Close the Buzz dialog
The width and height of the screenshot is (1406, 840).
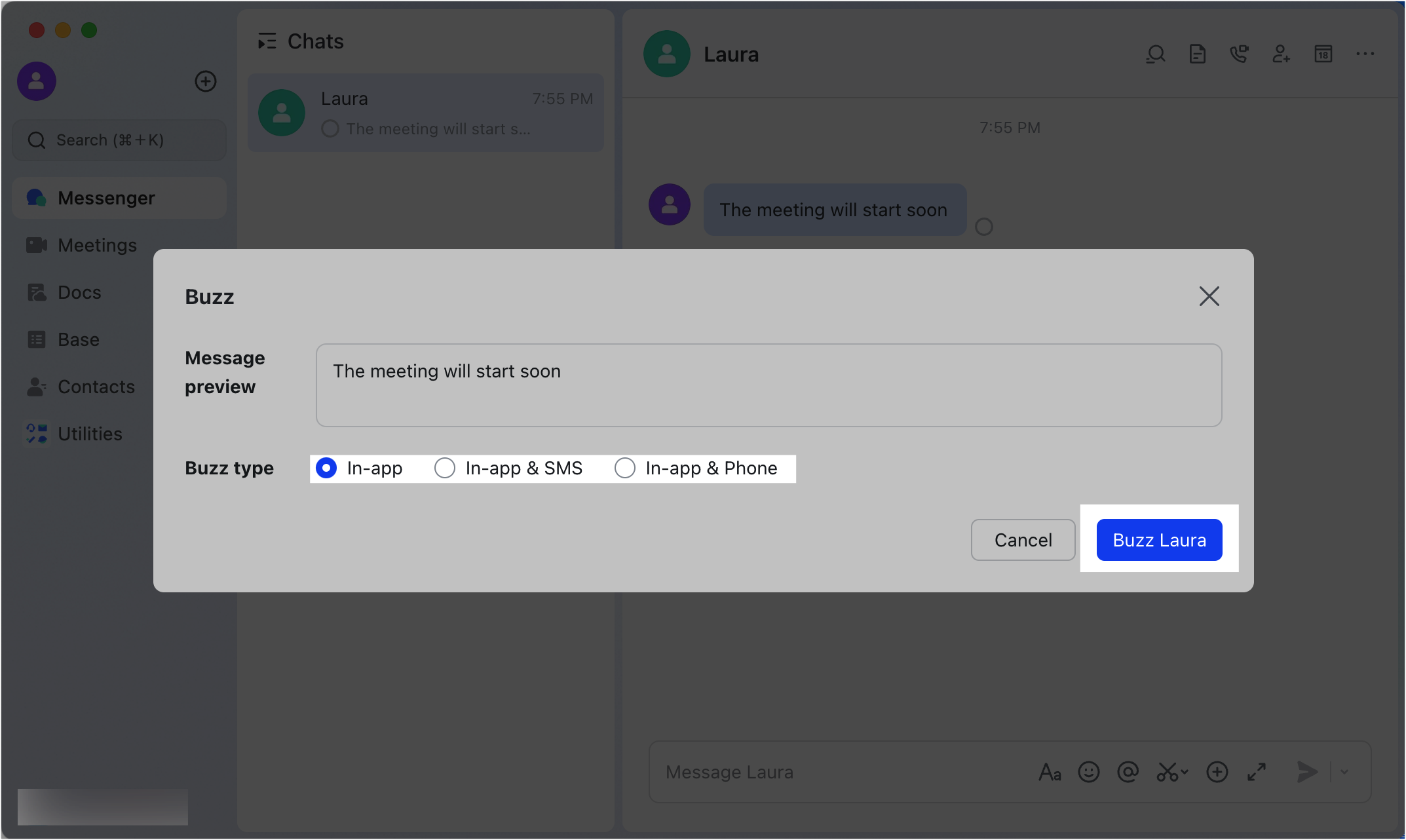[x=1209, y=296]
